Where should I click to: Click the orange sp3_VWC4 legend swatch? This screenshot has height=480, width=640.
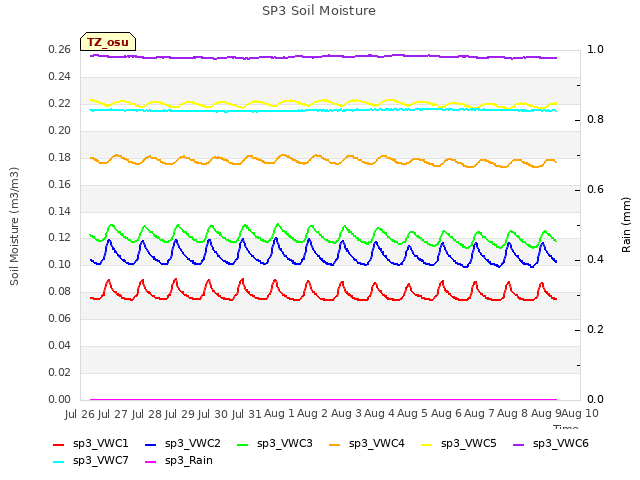(x=335, y=445)
